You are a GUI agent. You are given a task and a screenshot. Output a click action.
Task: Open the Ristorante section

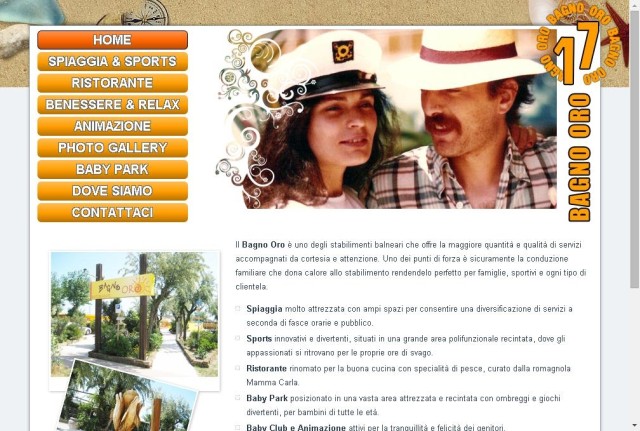(112, 83)
